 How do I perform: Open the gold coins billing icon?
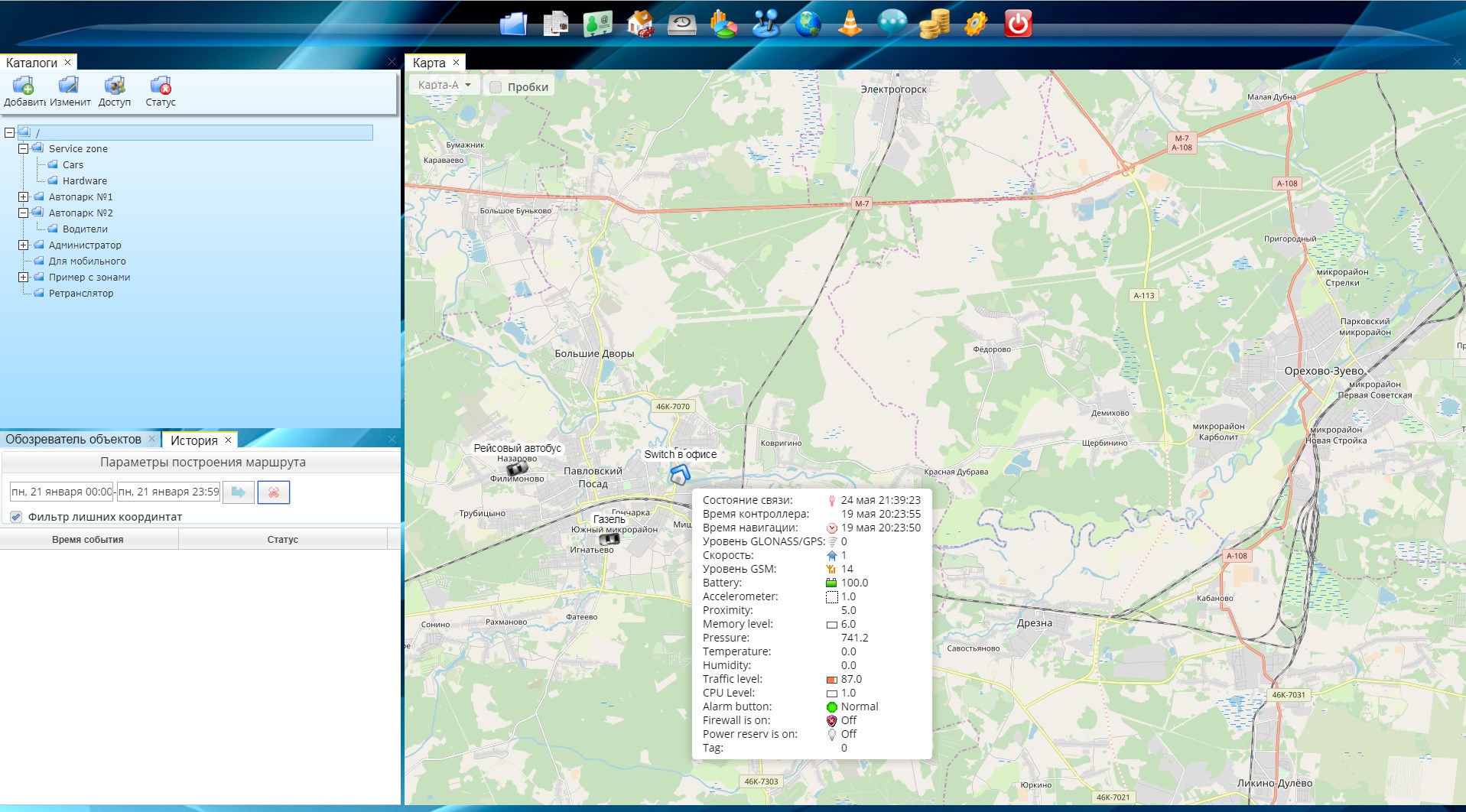pyautogui.click(x=934, y=24)
